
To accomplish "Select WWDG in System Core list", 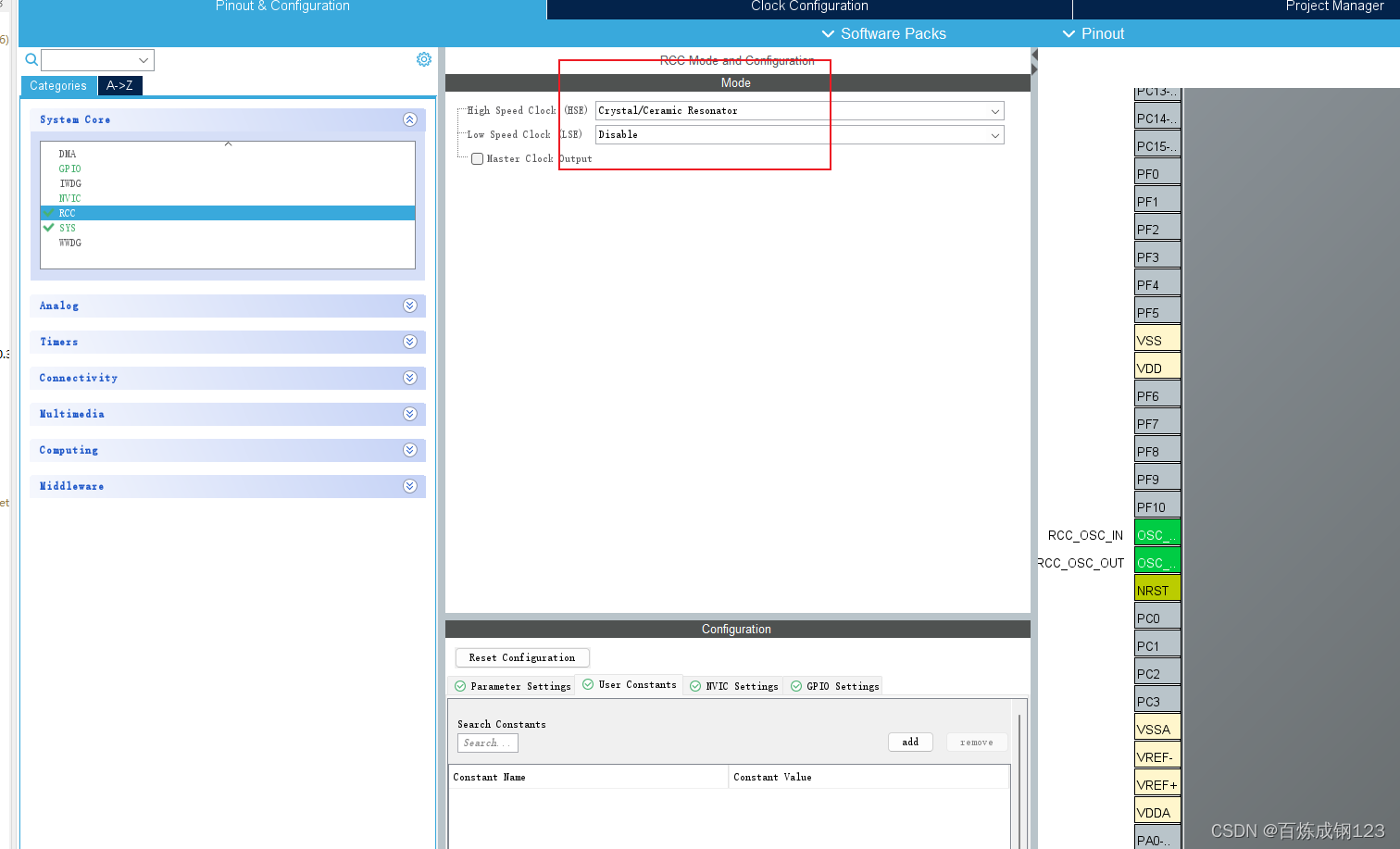I will 70,243.
